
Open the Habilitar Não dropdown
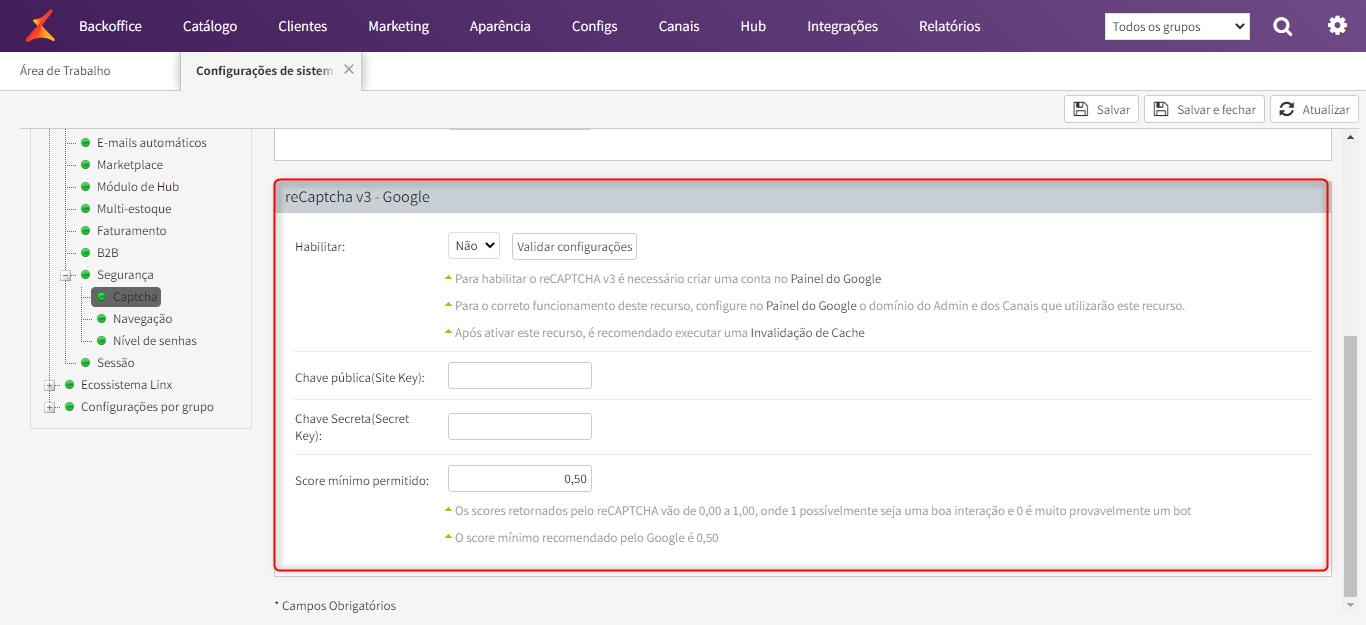pos(474,246)
